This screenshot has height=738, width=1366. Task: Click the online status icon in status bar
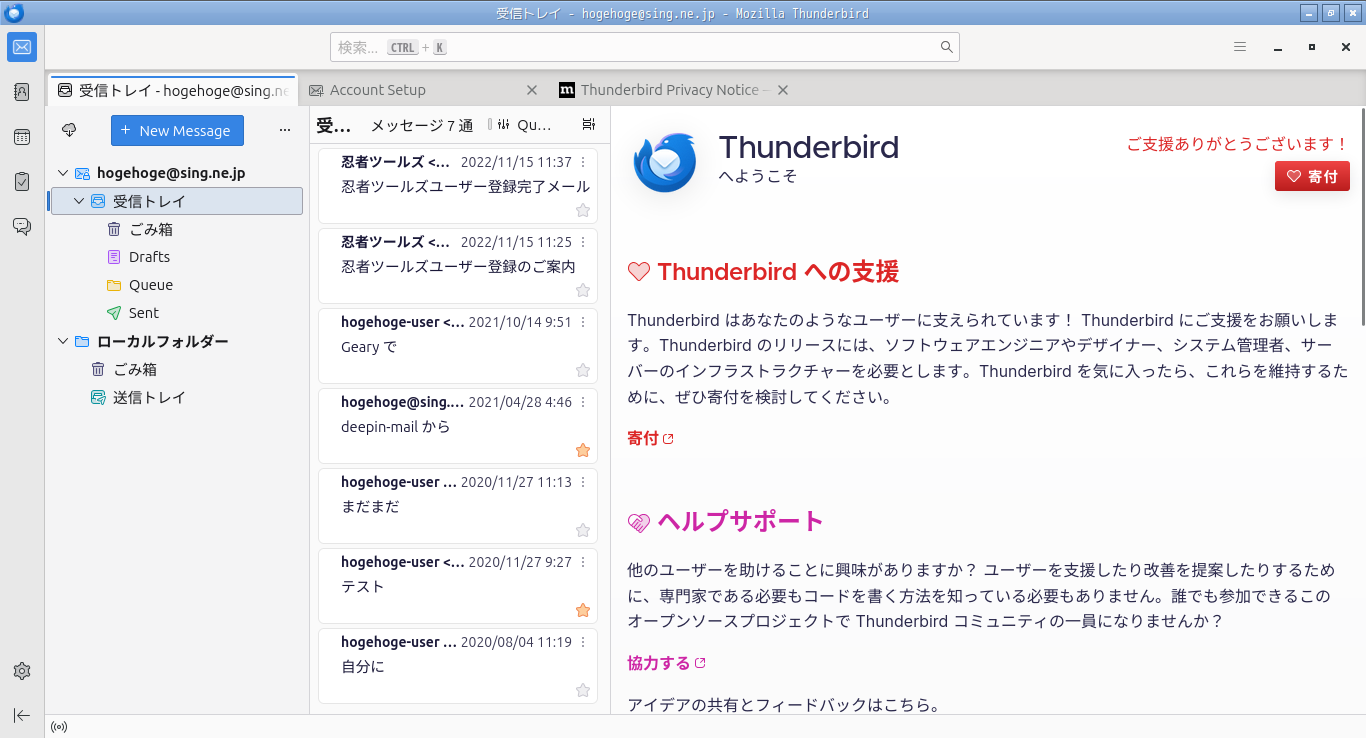[59, 727]
